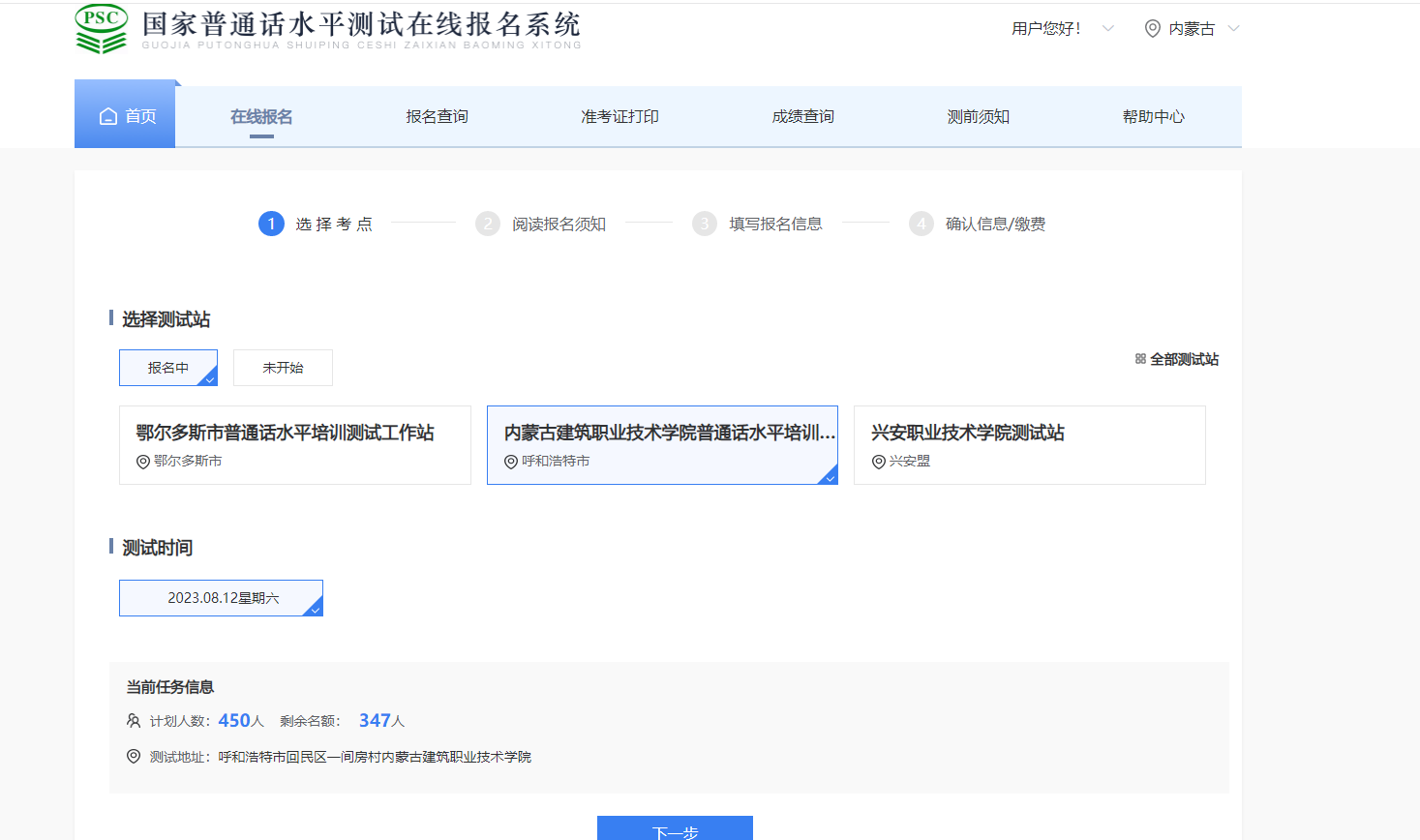The width and height of the screenshot is (1420, 840).
Task: Click location pin icon next to 兴安盟
Action: (879, 462)
